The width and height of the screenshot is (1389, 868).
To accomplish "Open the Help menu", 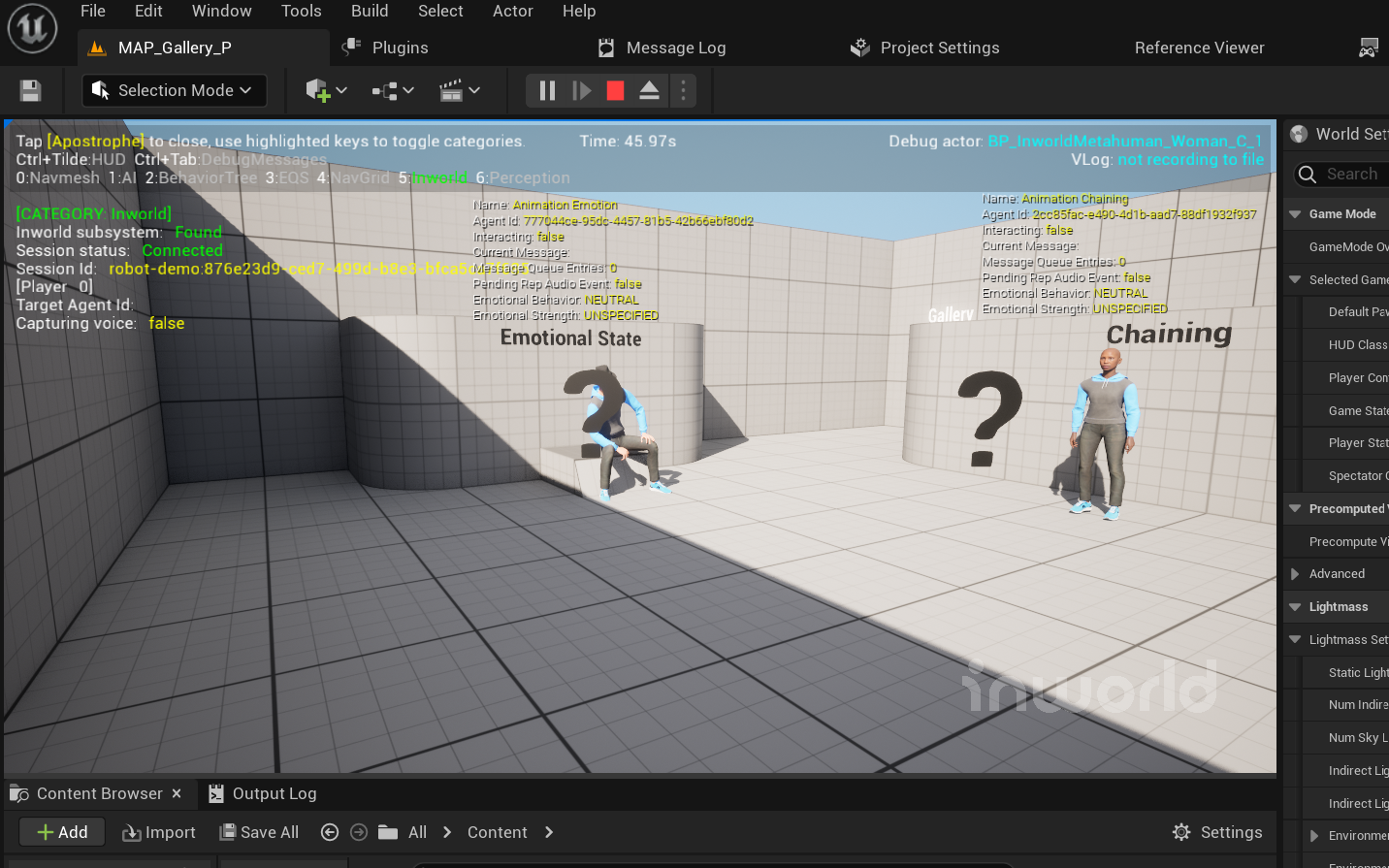I will coord(579,11).
